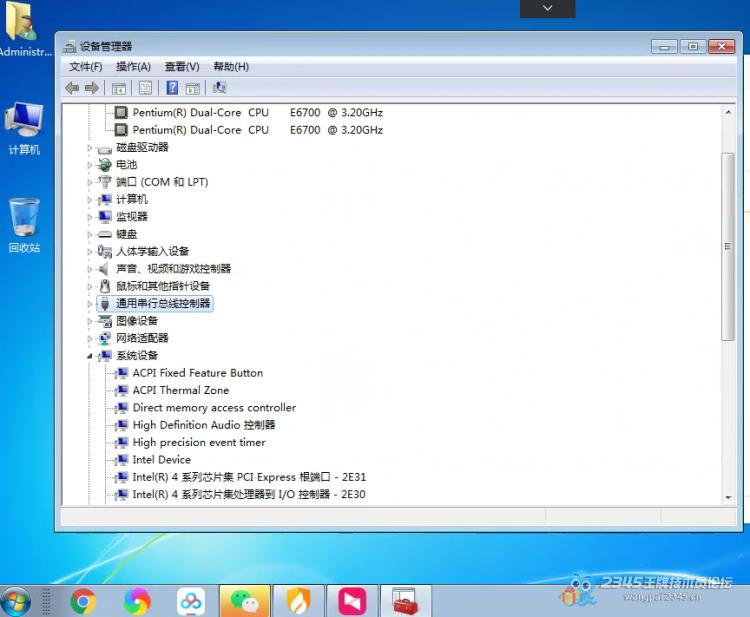Viewport: 750px width, 617px height.
Task: Open the 帮助(H) menu
Action: click(231, 66)
